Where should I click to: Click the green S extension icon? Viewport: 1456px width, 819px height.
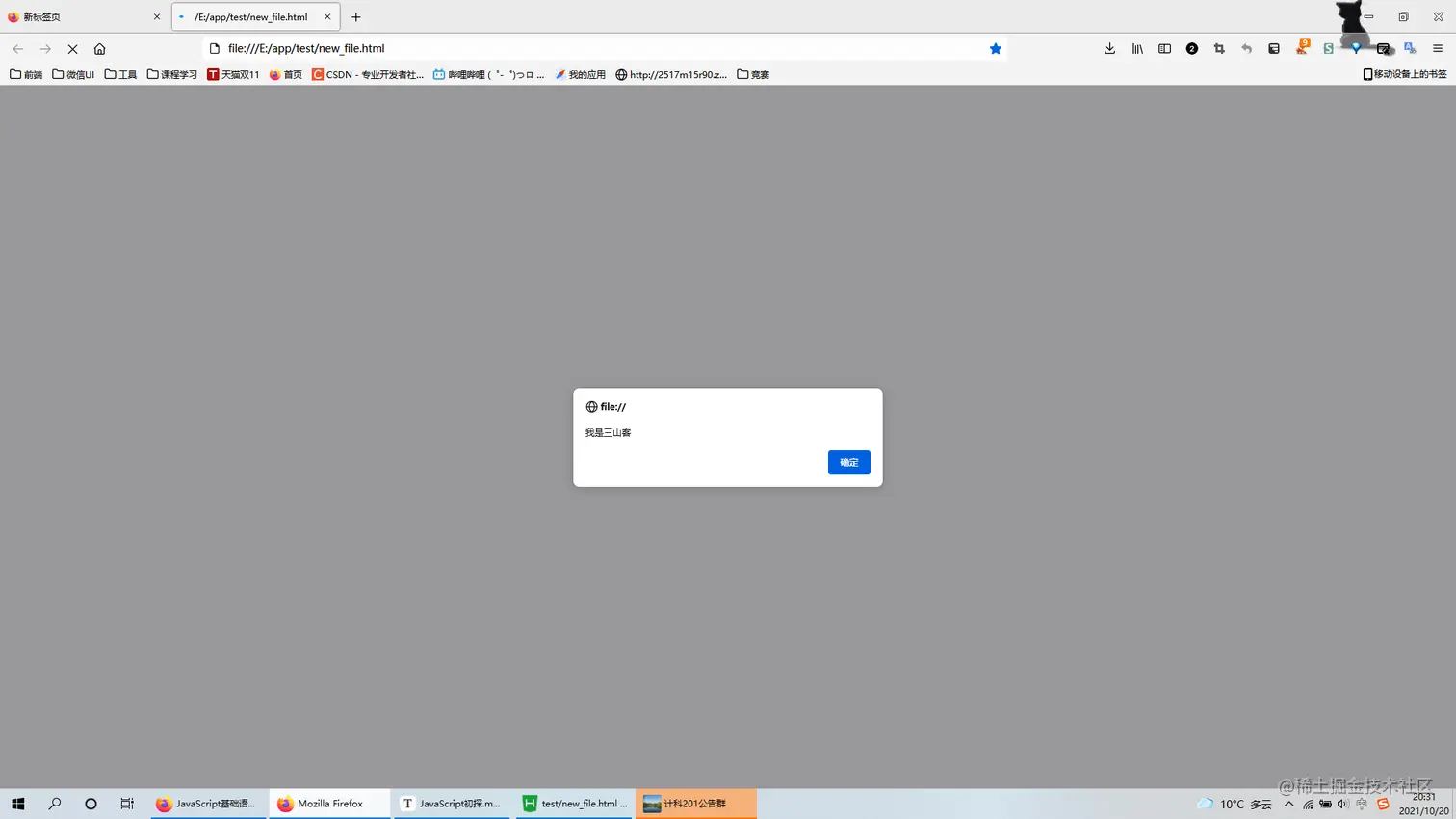1328,48
